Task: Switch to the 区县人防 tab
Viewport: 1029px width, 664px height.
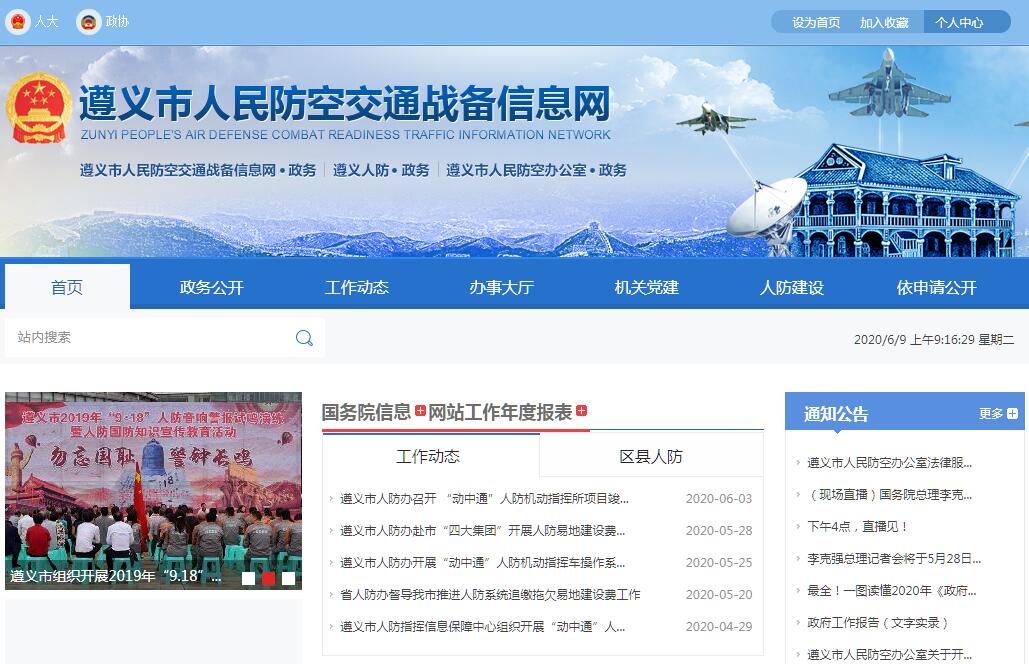Action: (x=651, y=457)
